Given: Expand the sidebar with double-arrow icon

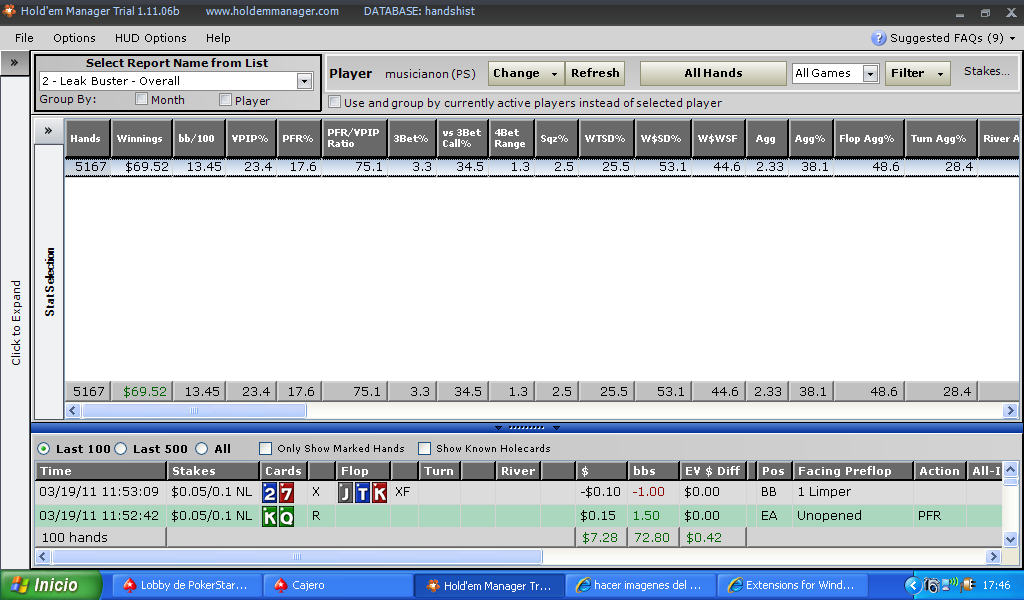Looking at the screenshot, I should pyautogui.click(x=15, y=62).
